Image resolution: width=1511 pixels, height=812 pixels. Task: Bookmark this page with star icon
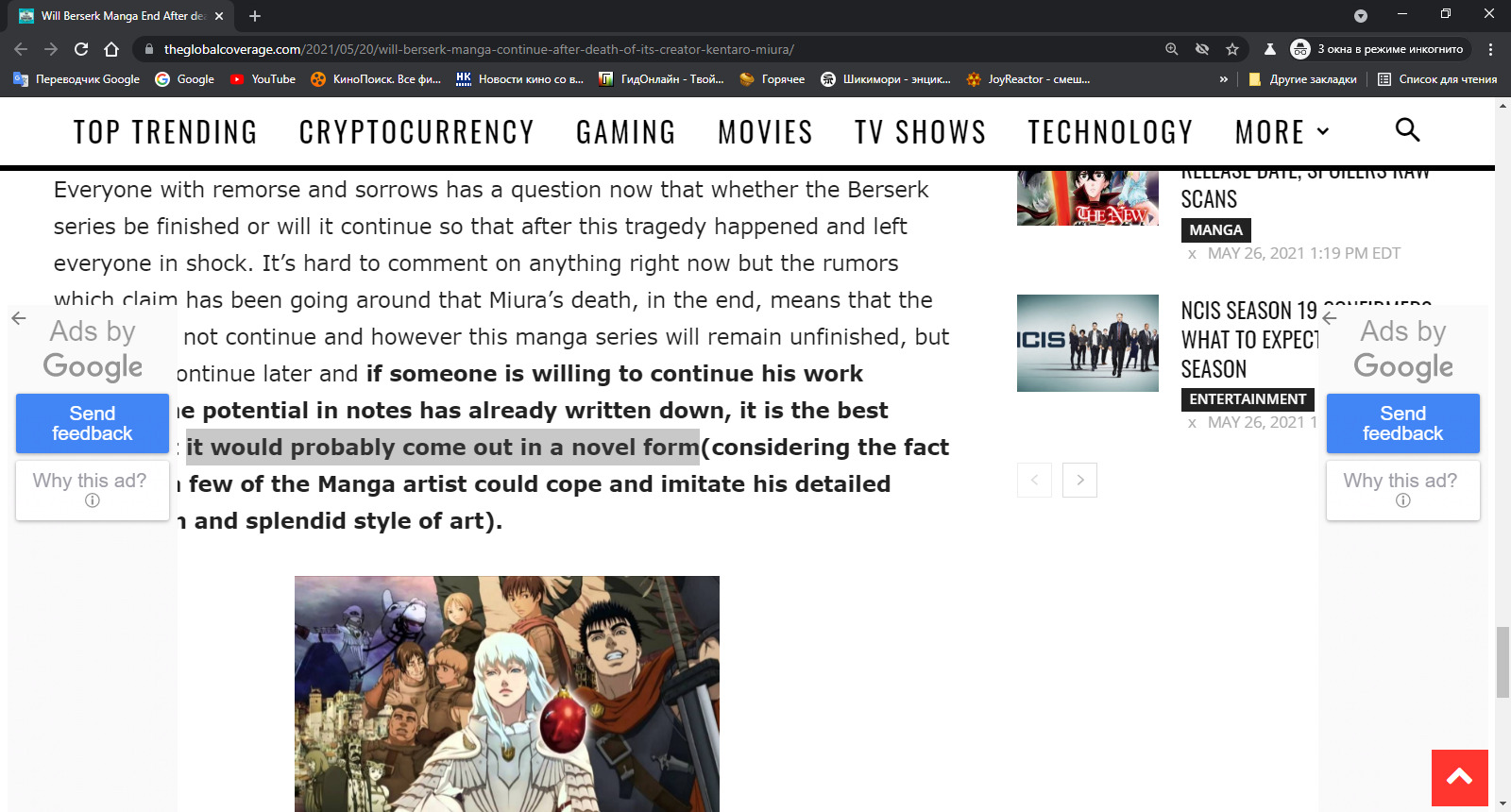pos(1232,49)
